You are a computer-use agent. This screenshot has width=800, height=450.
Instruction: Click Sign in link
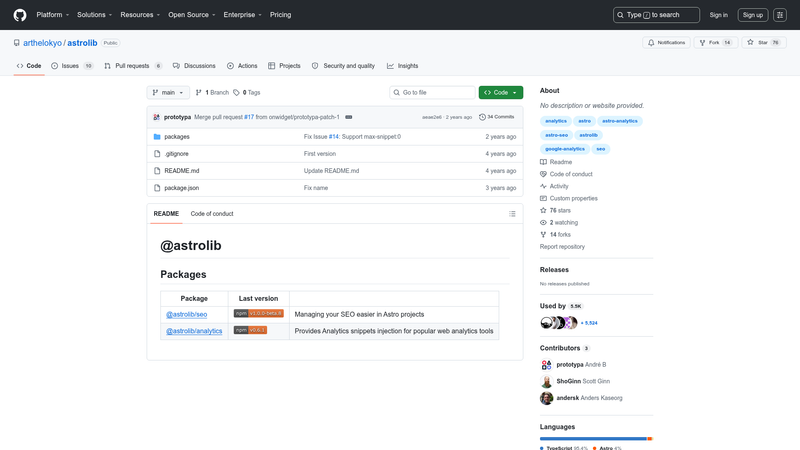(x=718, y=15)
